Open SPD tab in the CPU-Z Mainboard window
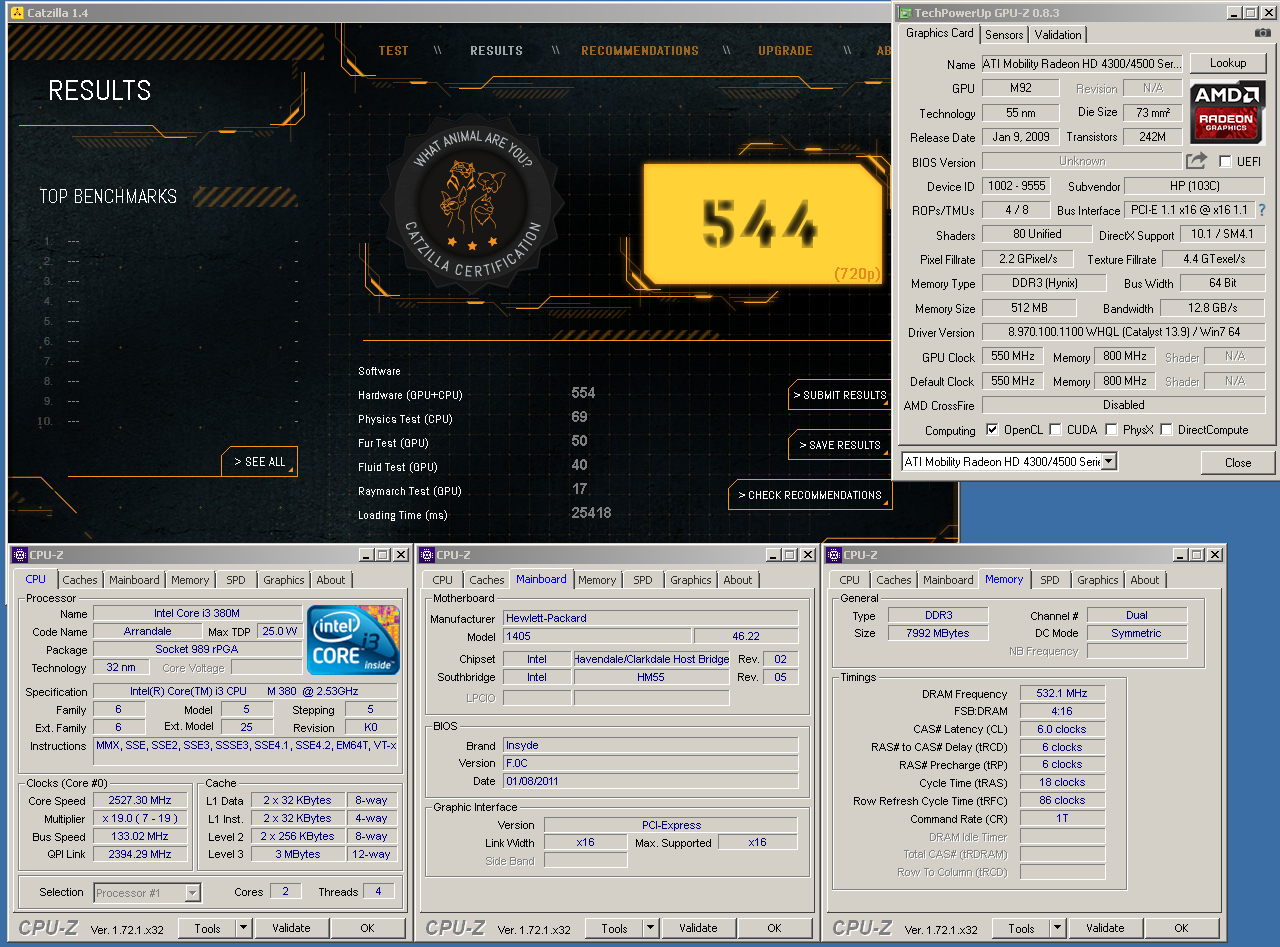Screen dimensions: 1280x947 (643, 580)
